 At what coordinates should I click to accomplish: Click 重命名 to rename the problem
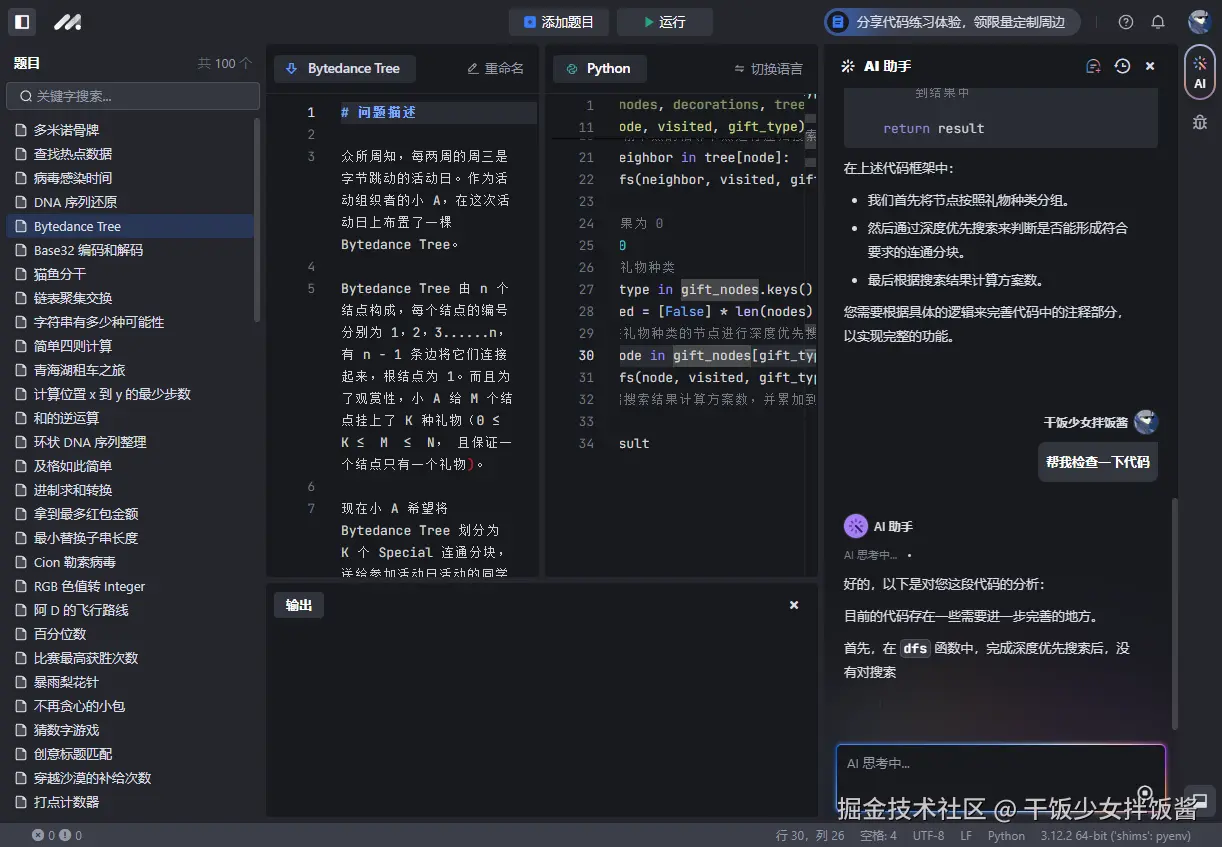495,69
